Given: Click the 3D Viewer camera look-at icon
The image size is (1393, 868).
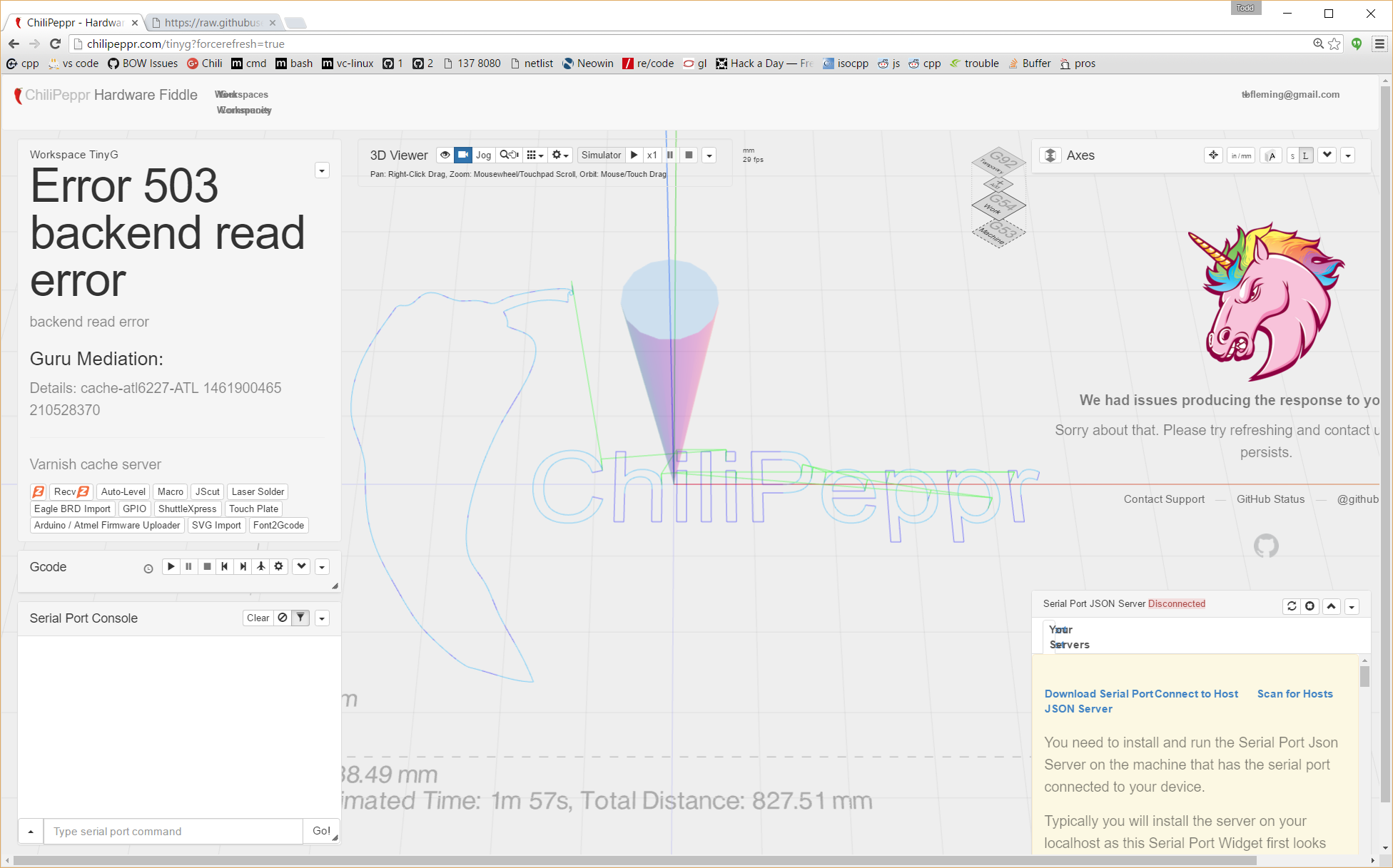Looking at the screenshot, I should tap(463, 155).
